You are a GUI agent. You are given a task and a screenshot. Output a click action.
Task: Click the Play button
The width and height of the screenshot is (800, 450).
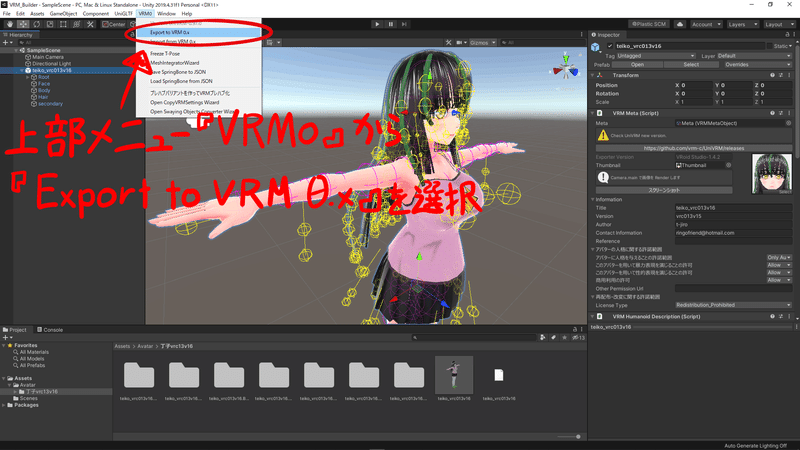pos(377,24)
